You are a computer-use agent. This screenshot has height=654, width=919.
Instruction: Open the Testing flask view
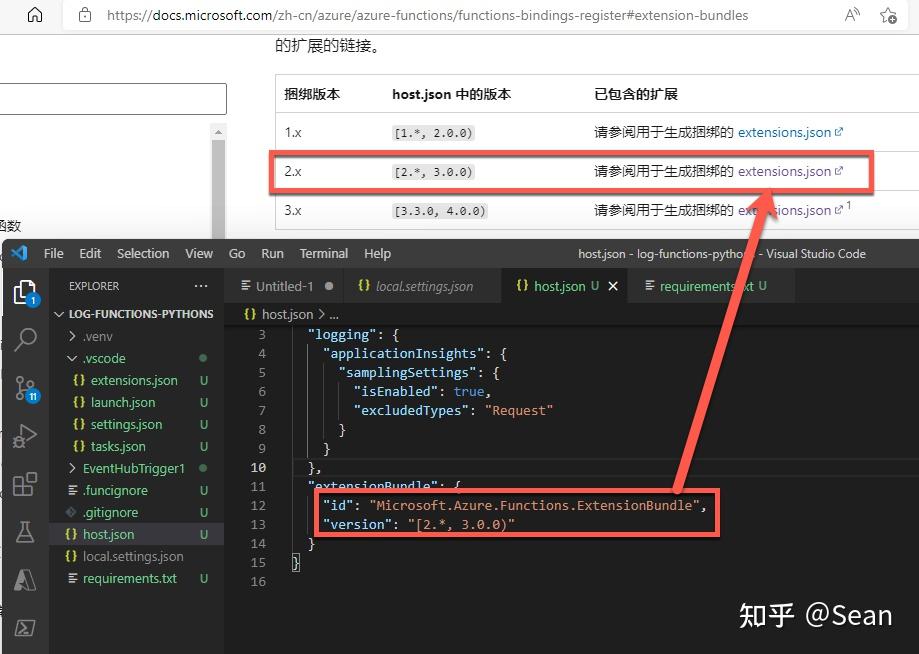click(25, 532)
